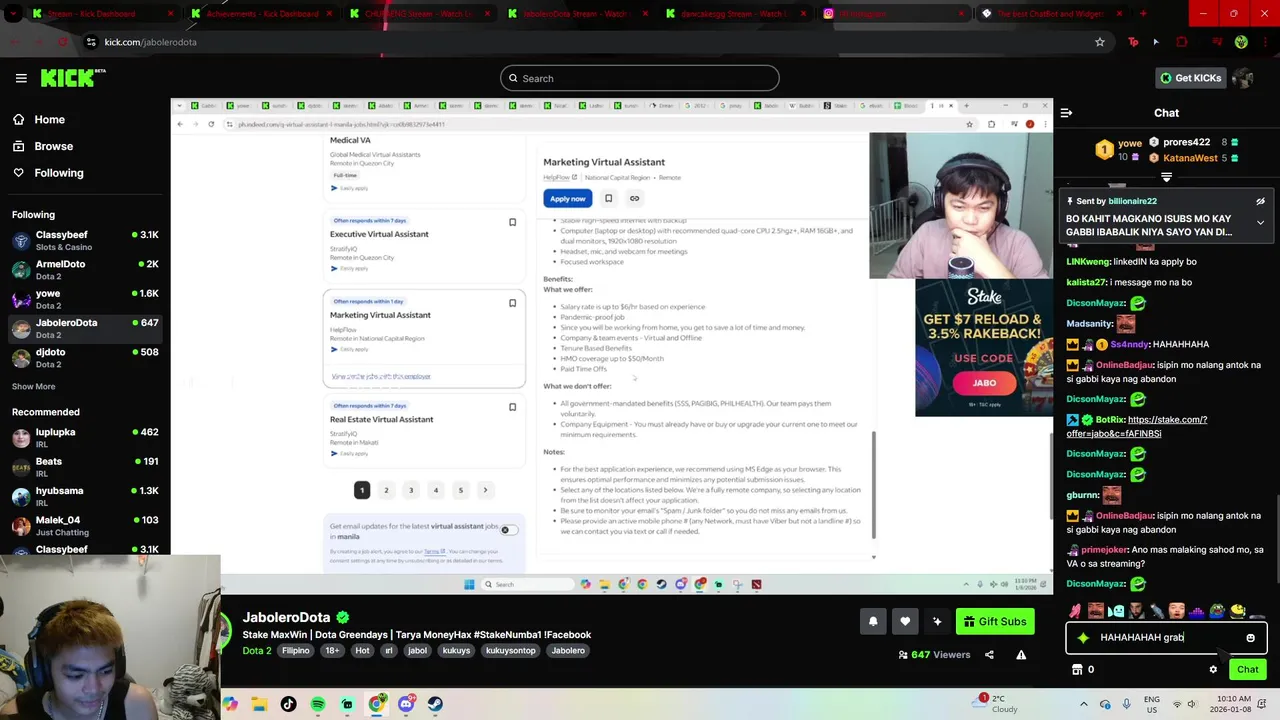Open the volume control in system tray
The image size is (1280, 720).
tap(1191, 704)
